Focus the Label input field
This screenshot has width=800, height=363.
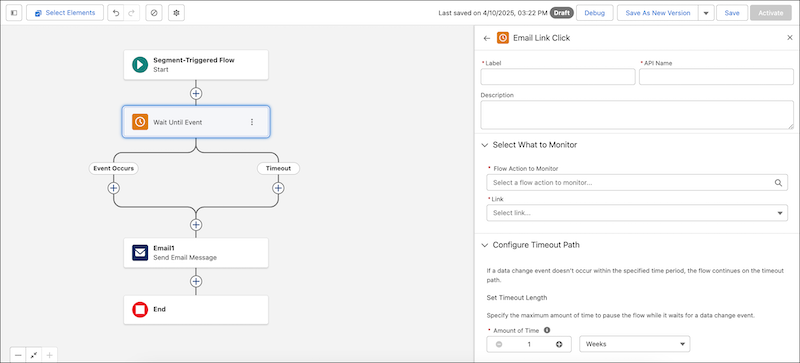[558, 77]
